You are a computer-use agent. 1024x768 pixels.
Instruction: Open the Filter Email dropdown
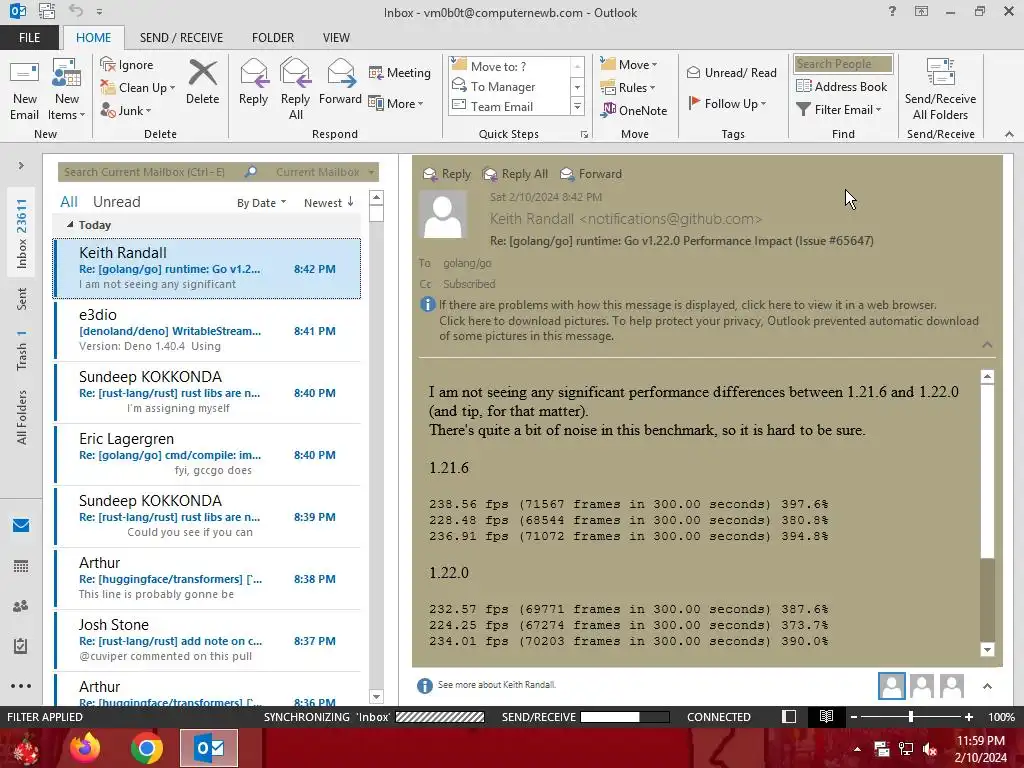tap(839, 110)
